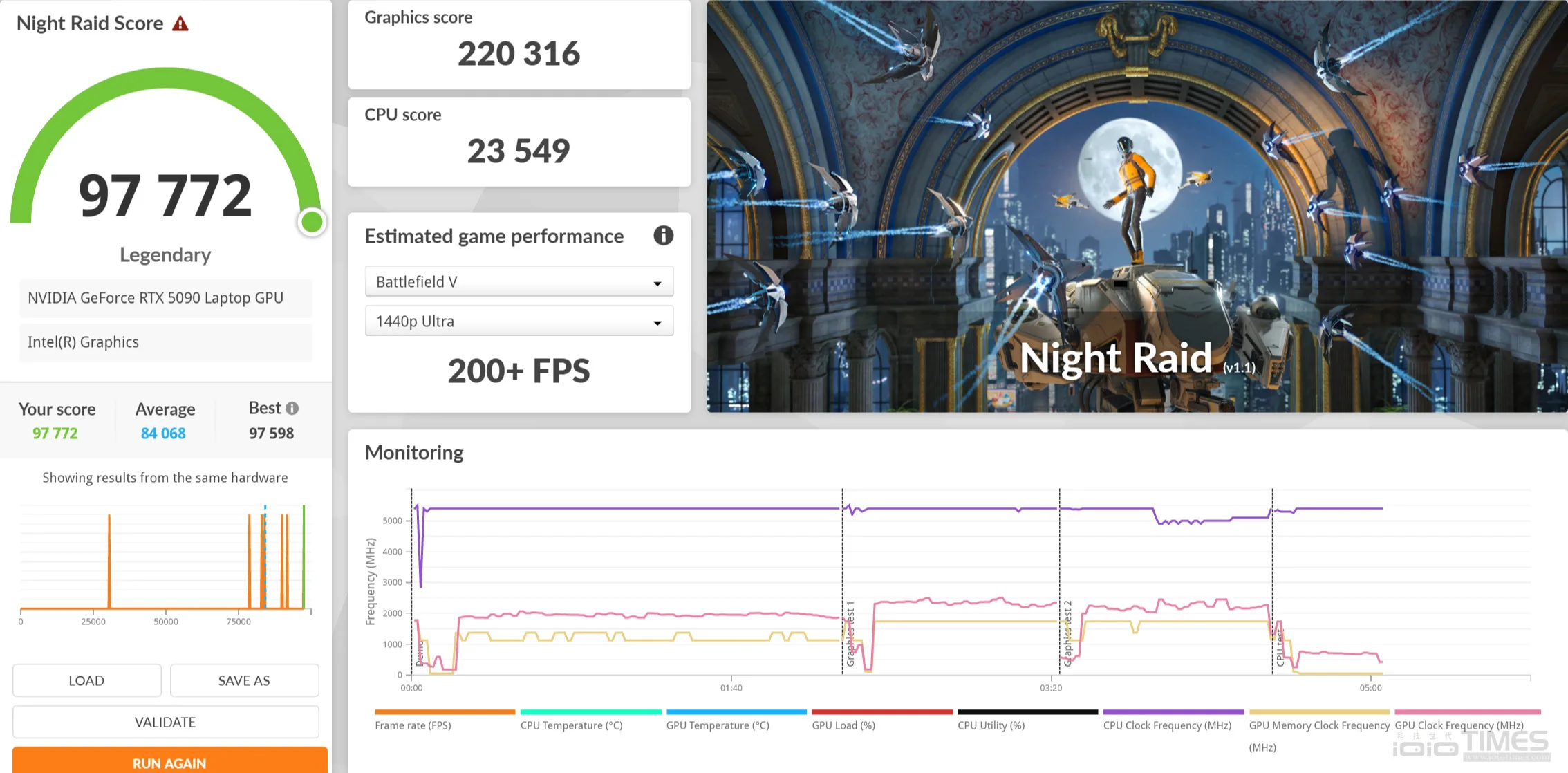Click the Graphics score label

(x=418, y=17)
